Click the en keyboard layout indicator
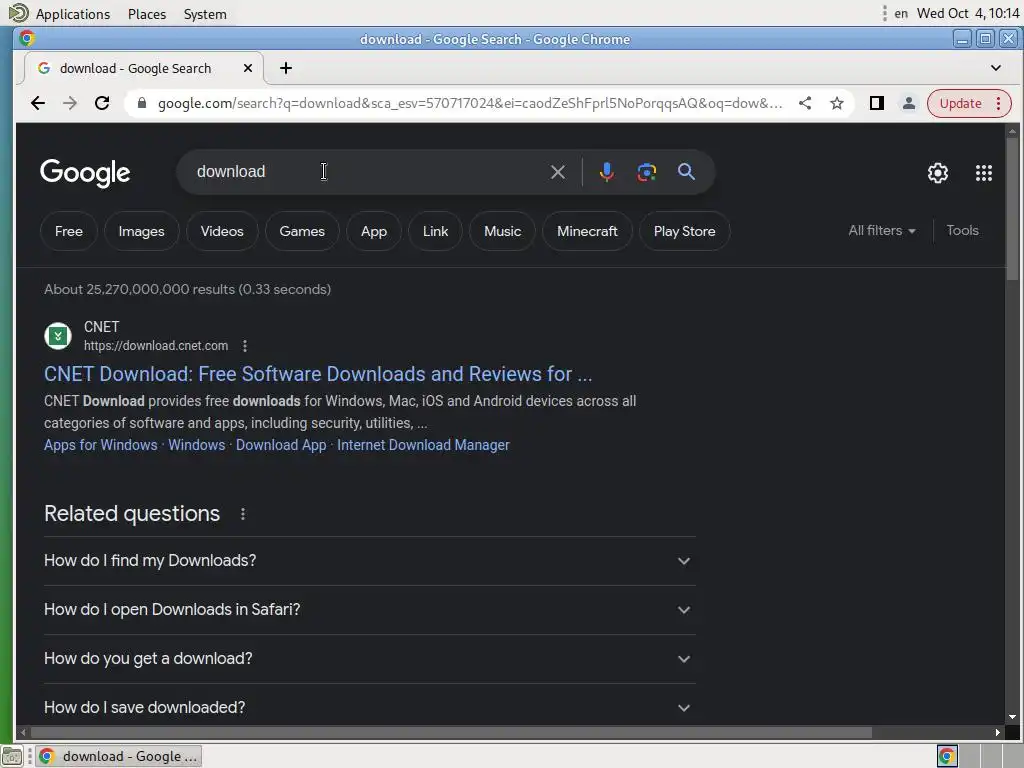This screenshot has width=1024, height=768. [901, 13]
